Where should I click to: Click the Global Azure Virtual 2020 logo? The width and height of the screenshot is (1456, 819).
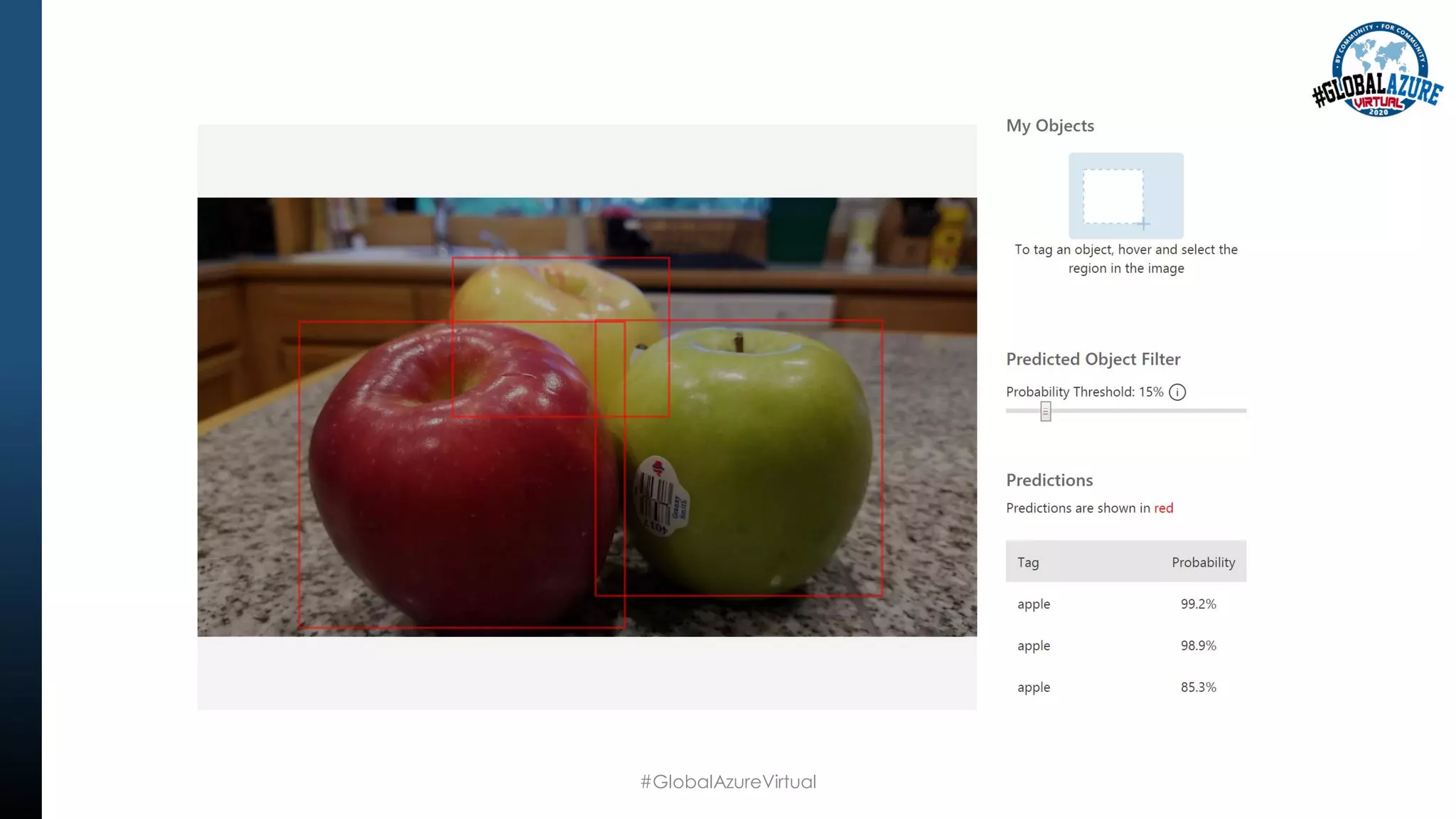[x=1378, y=70]
